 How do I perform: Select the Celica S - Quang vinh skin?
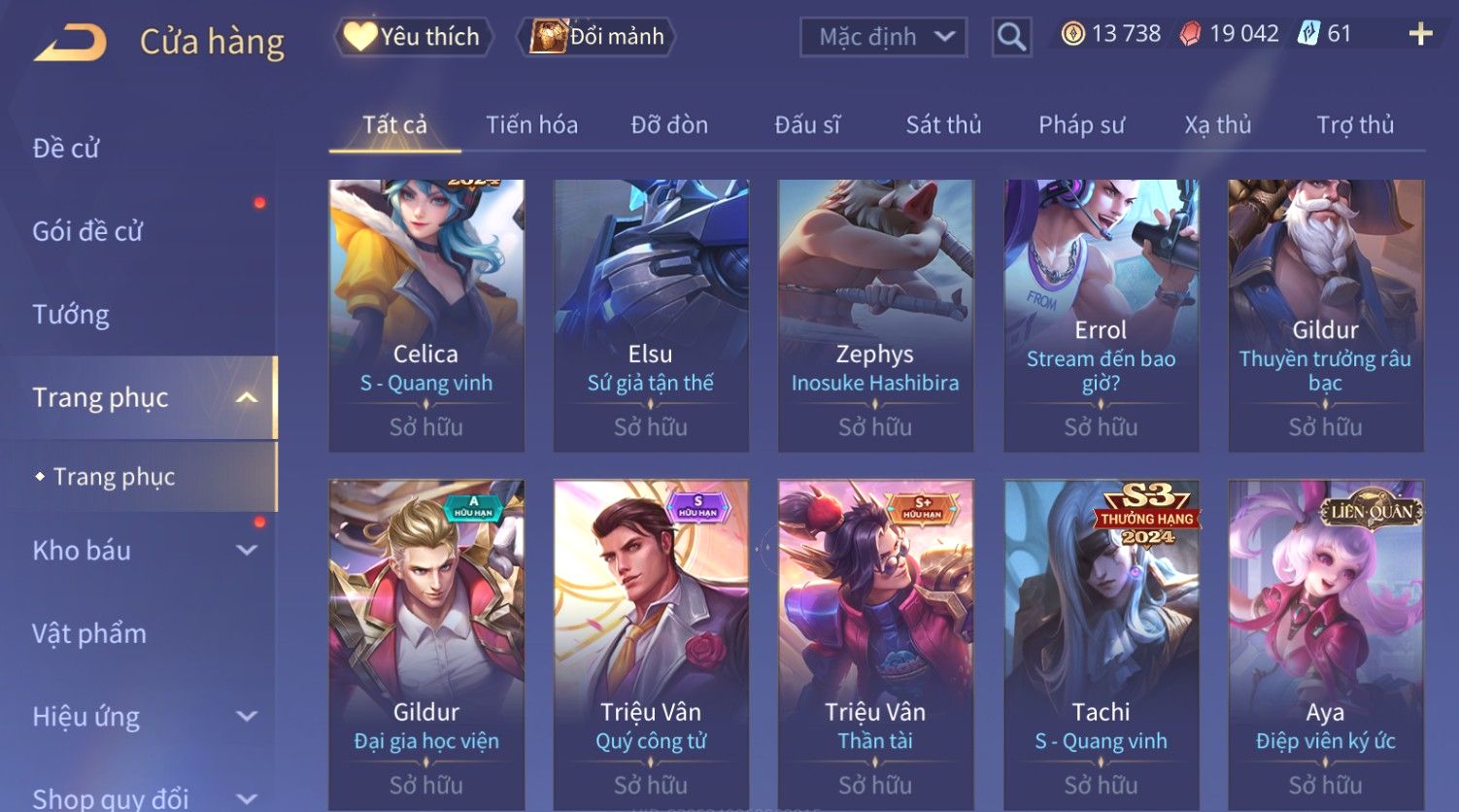(x=426, y=316)
